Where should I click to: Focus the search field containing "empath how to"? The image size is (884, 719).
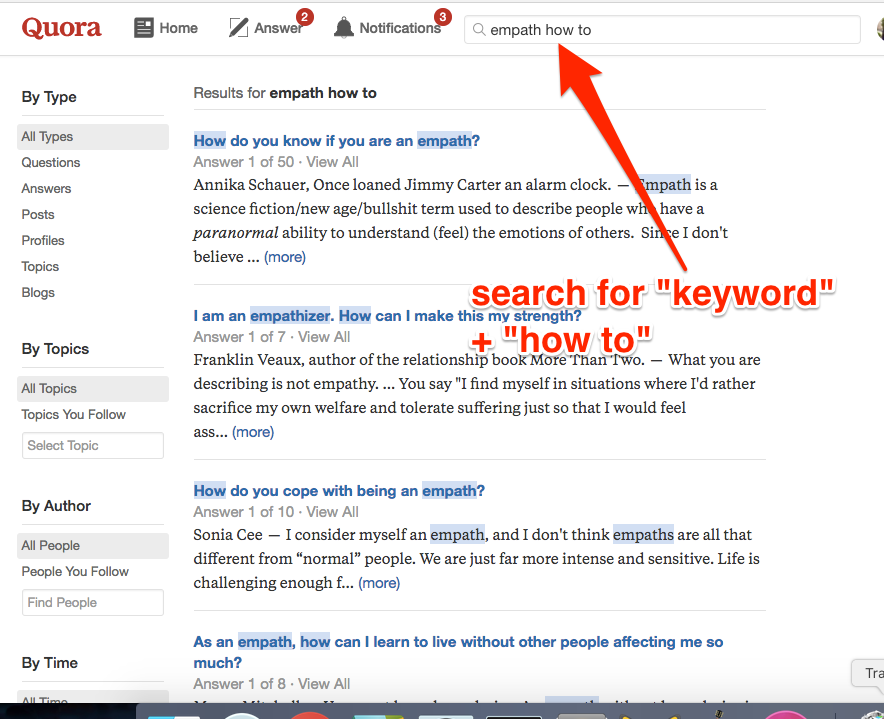662,29
